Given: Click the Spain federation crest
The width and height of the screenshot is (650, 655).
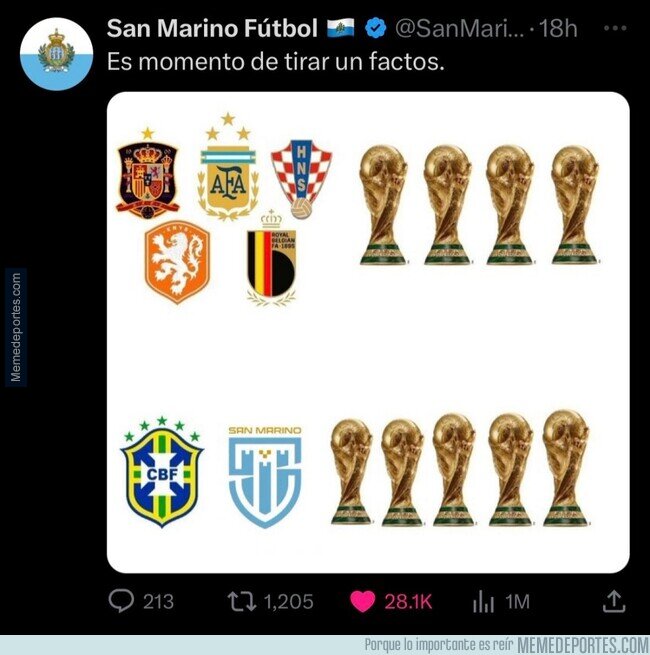Looking at the screenshot, I should [x=147, y=173].
